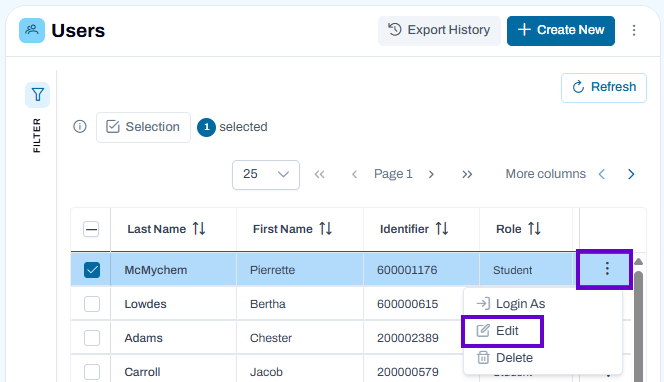Open the filter panel funnel icon
Image resolution: width=664 pixels, height=382 pixels.
(x=37, y=94)
